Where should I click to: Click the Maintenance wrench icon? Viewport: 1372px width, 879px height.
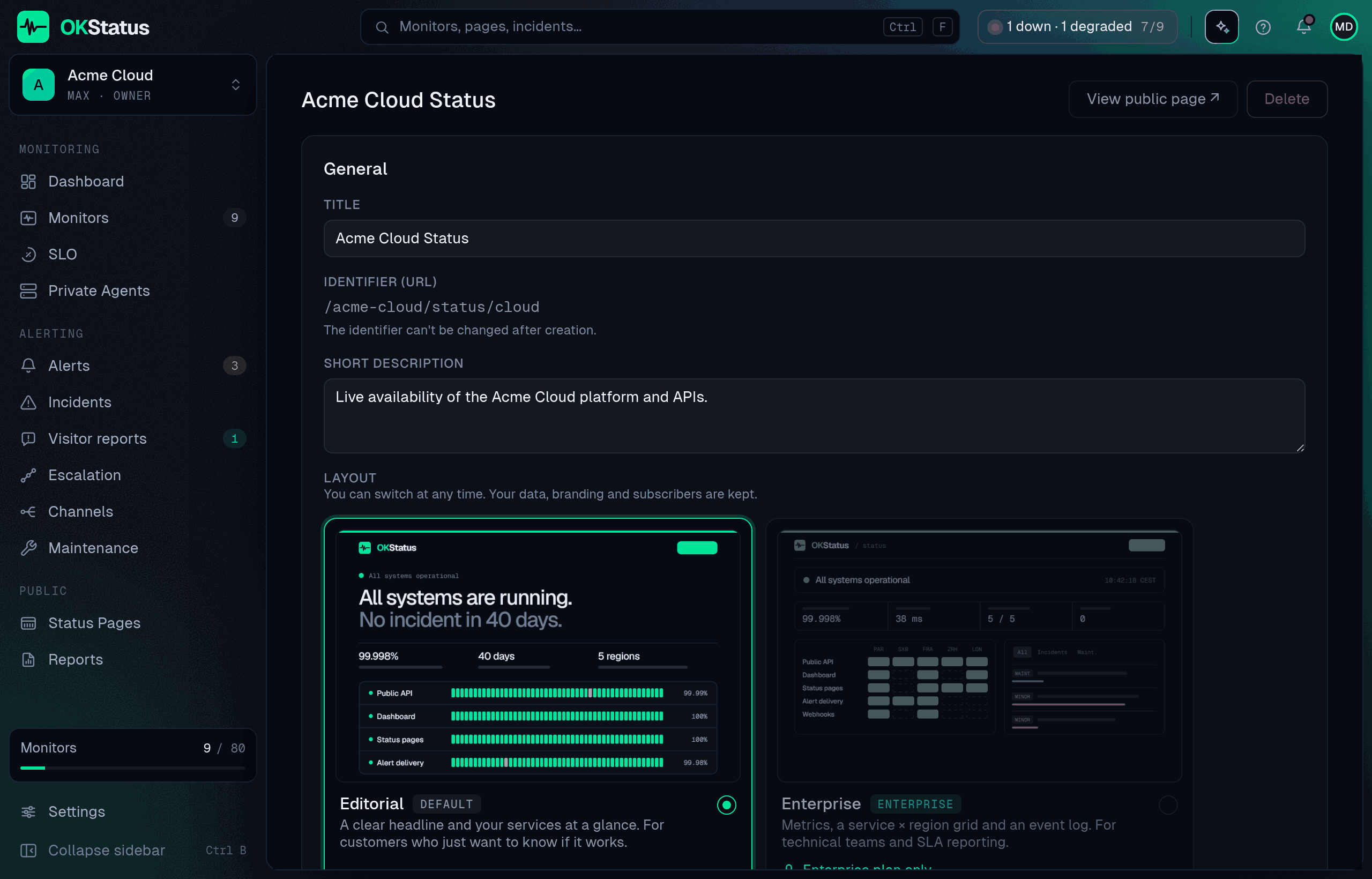coord(28,548)
